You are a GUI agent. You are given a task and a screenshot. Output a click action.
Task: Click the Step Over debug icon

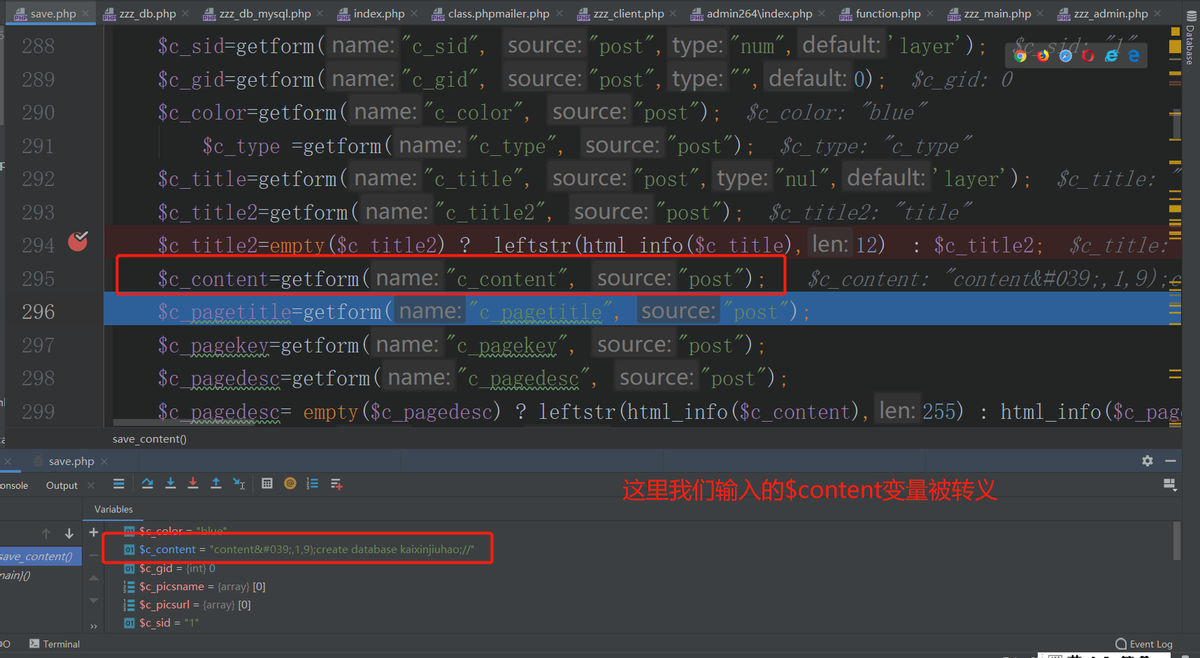click(147, 484)
